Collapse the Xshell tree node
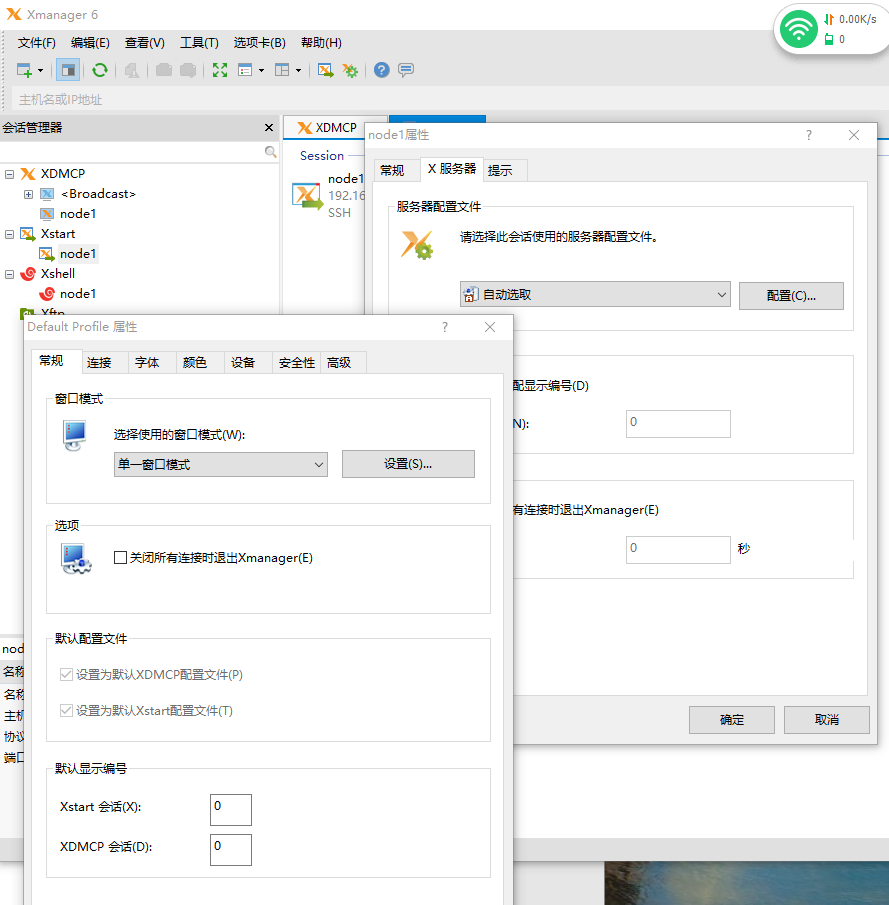 coord(9,274)
